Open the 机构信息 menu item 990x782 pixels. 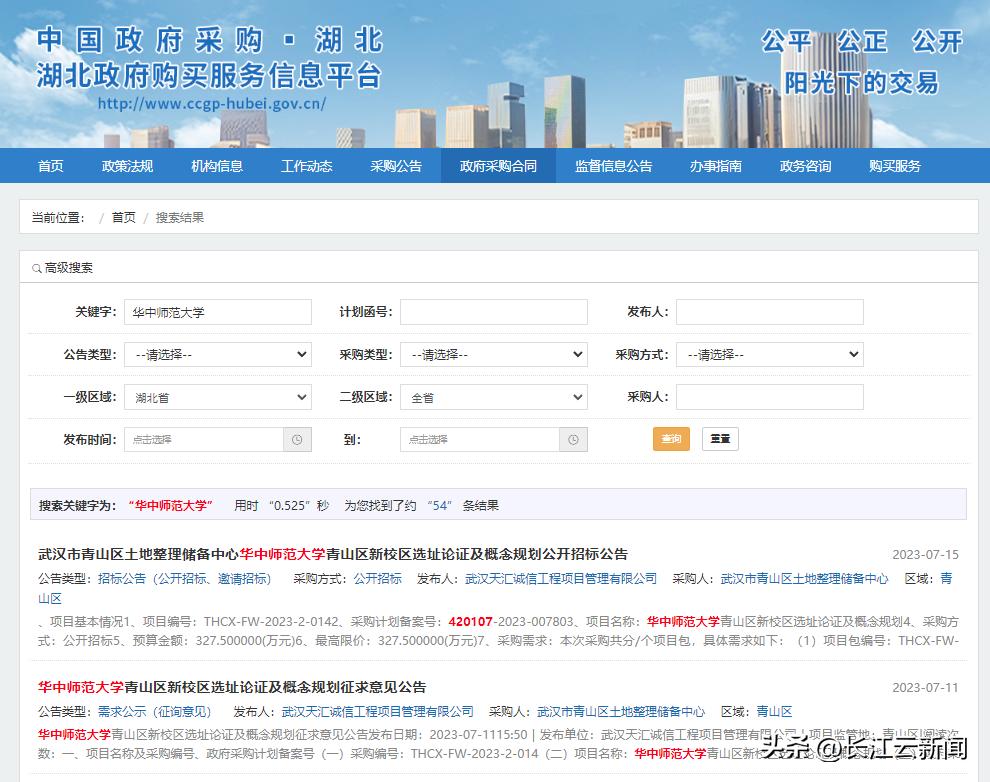pos(217,166)
